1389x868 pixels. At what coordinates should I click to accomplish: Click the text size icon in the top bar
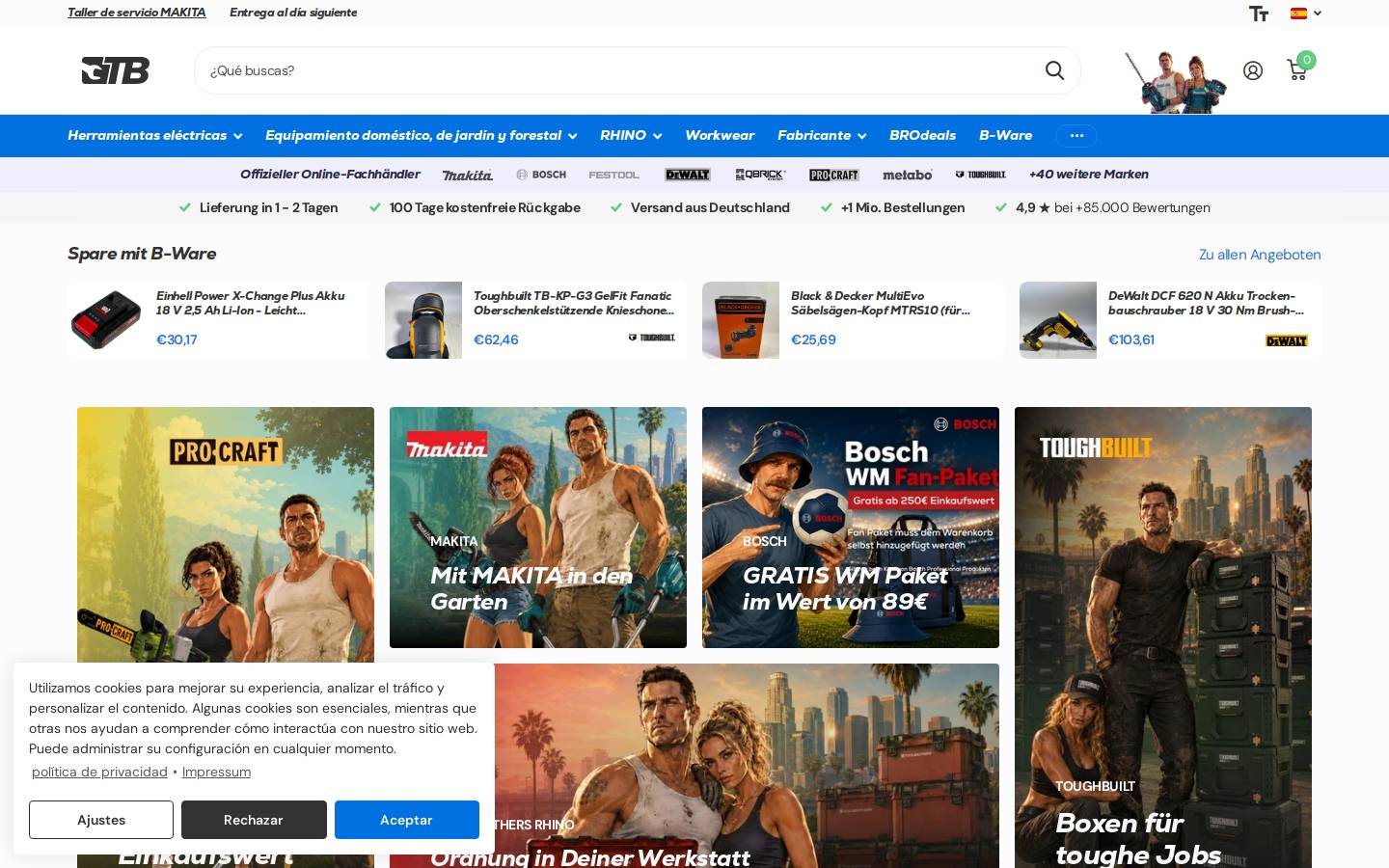click(x=1258, y=14)
